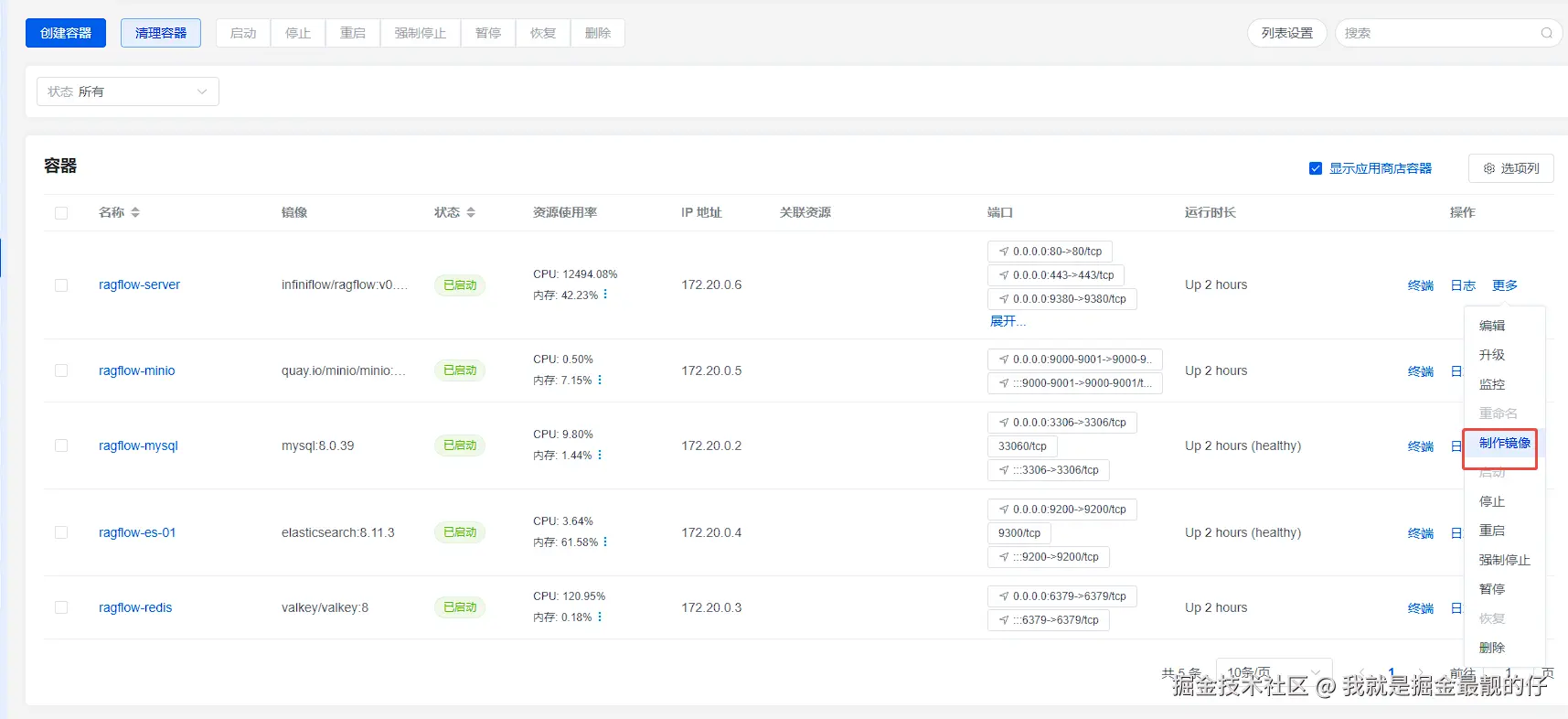The width and height of the screenshot is (1568, 719).
Task: Select all containers header checkbox
Action: point(61,213)
